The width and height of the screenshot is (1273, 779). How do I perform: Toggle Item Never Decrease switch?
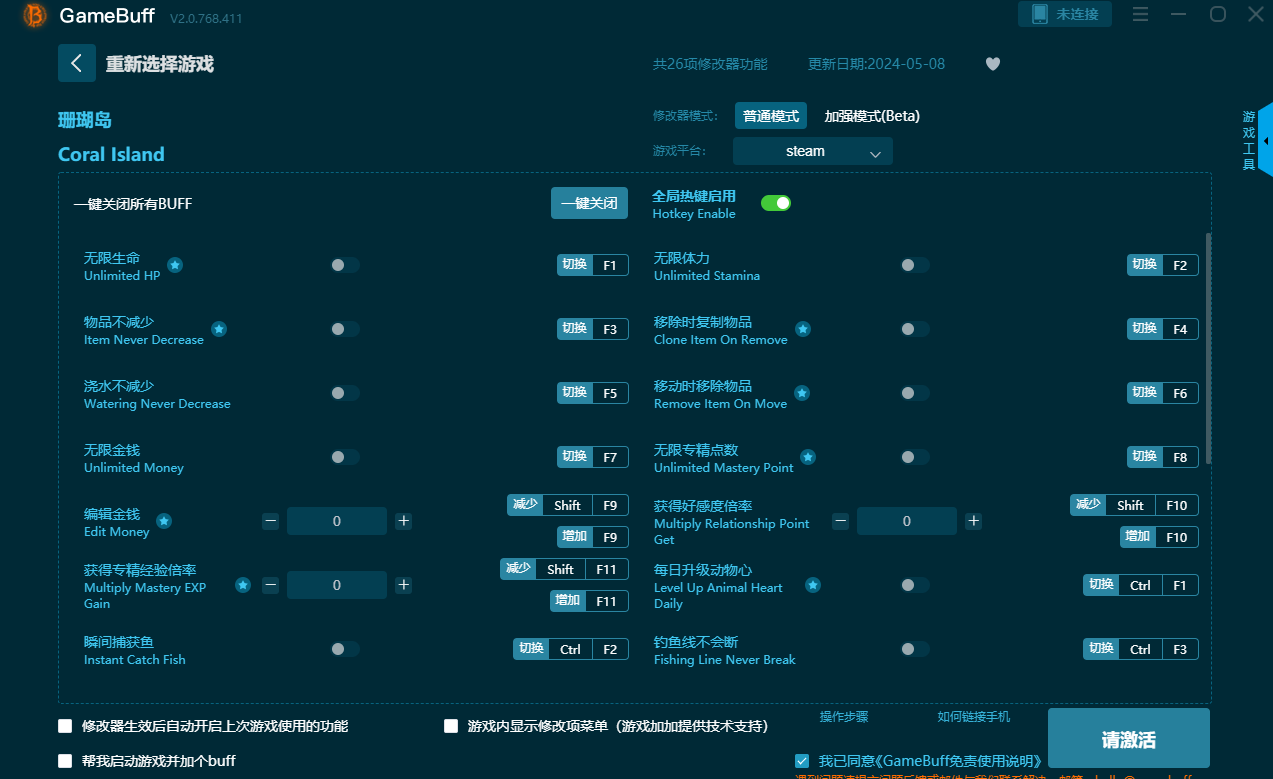[345, 329]
